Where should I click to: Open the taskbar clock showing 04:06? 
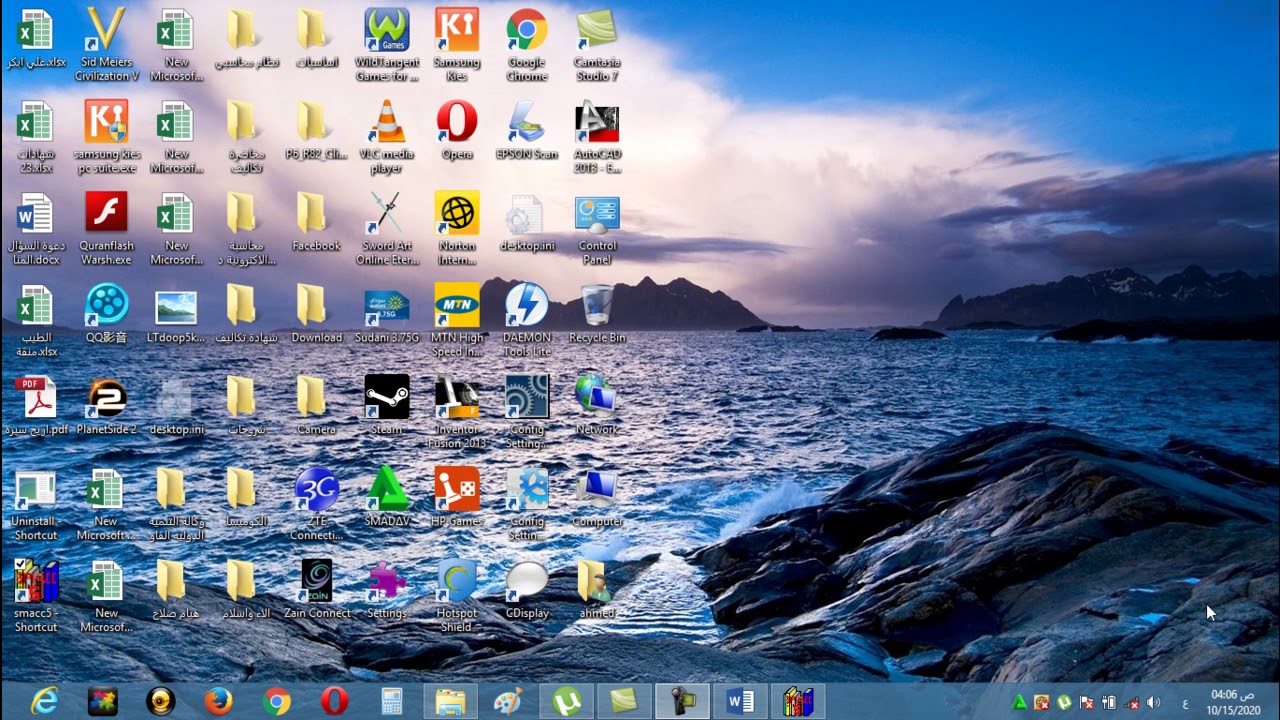pos(1232,702)
